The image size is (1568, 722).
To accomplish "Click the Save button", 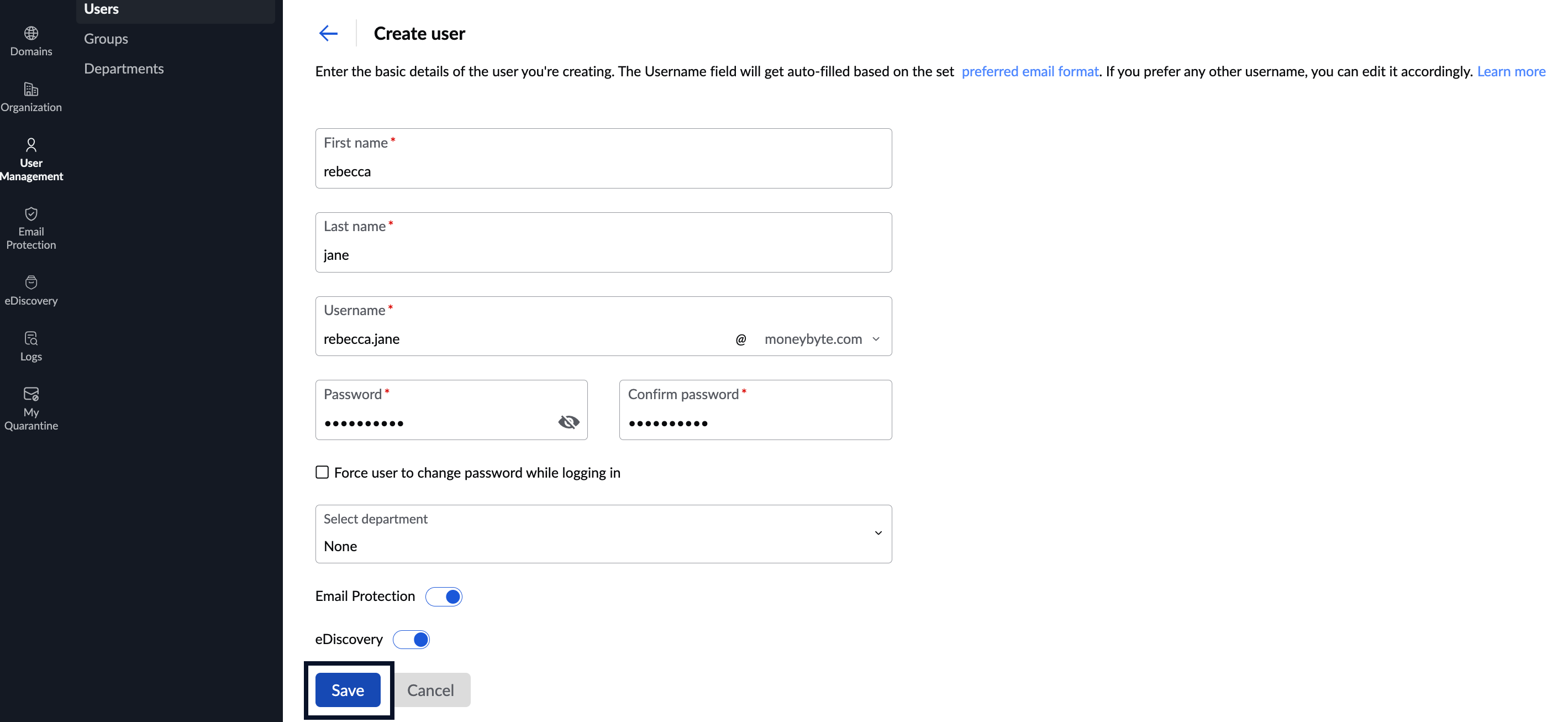I will coord(347,689).
